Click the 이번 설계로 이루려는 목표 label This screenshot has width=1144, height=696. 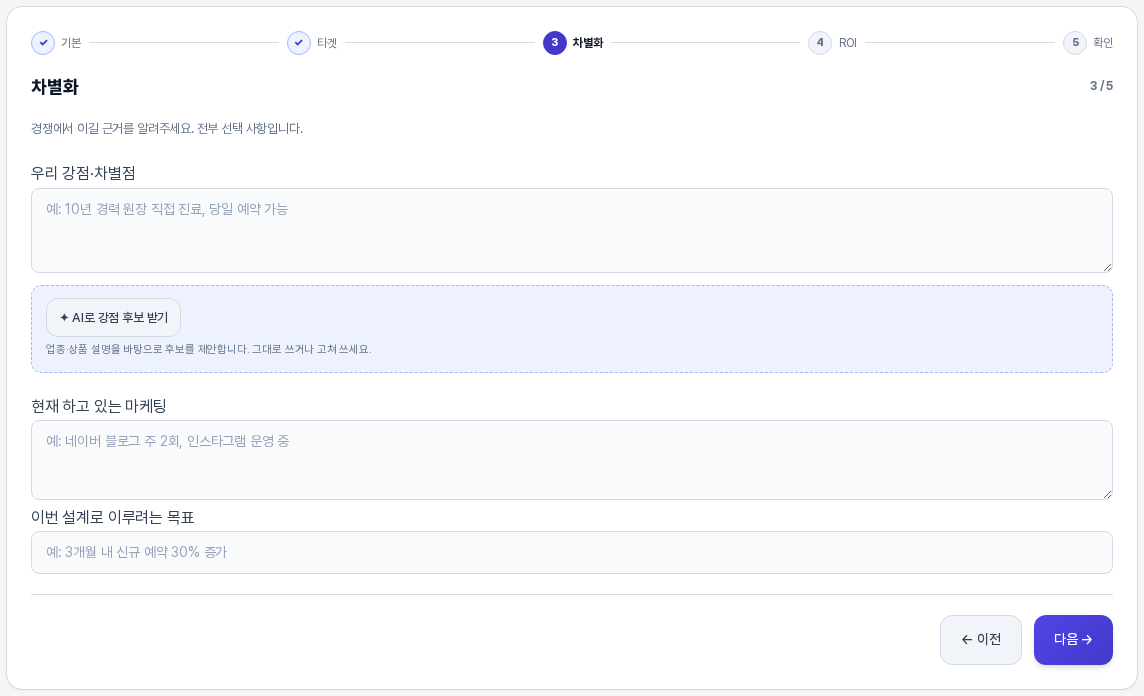click(x=113, y=517)
